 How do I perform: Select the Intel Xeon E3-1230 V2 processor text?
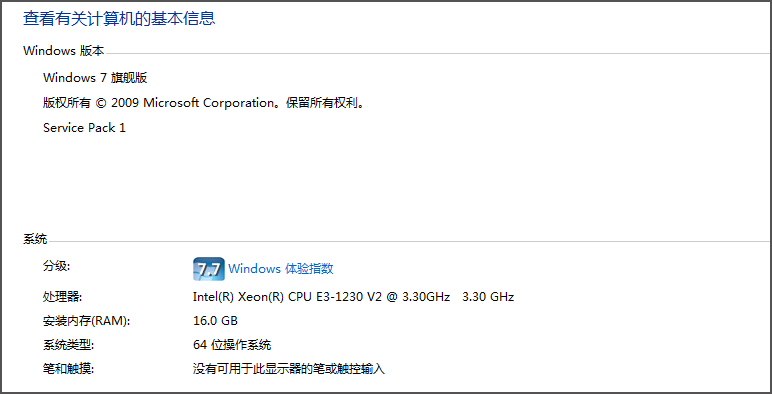tap(321, 297)
